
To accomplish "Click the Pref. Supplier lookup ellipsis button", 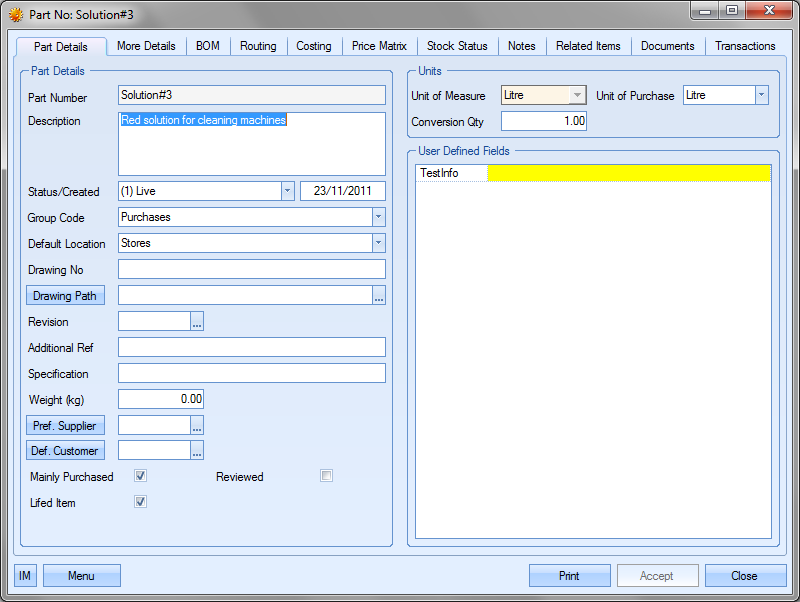I will click(x=197, y=426).
